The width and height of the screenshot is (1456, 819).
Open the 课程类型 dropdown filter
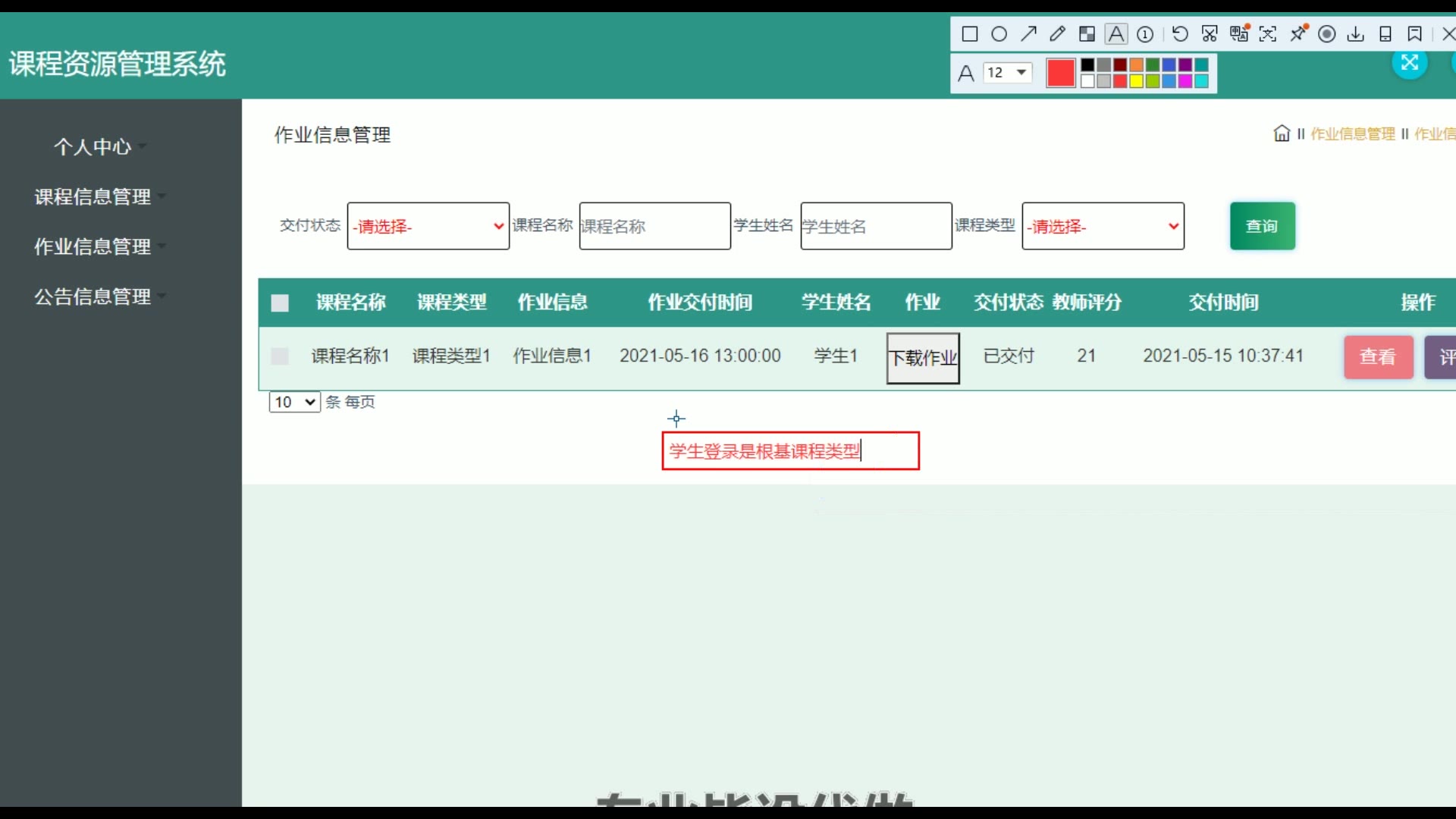click(x=1103, y=226)
